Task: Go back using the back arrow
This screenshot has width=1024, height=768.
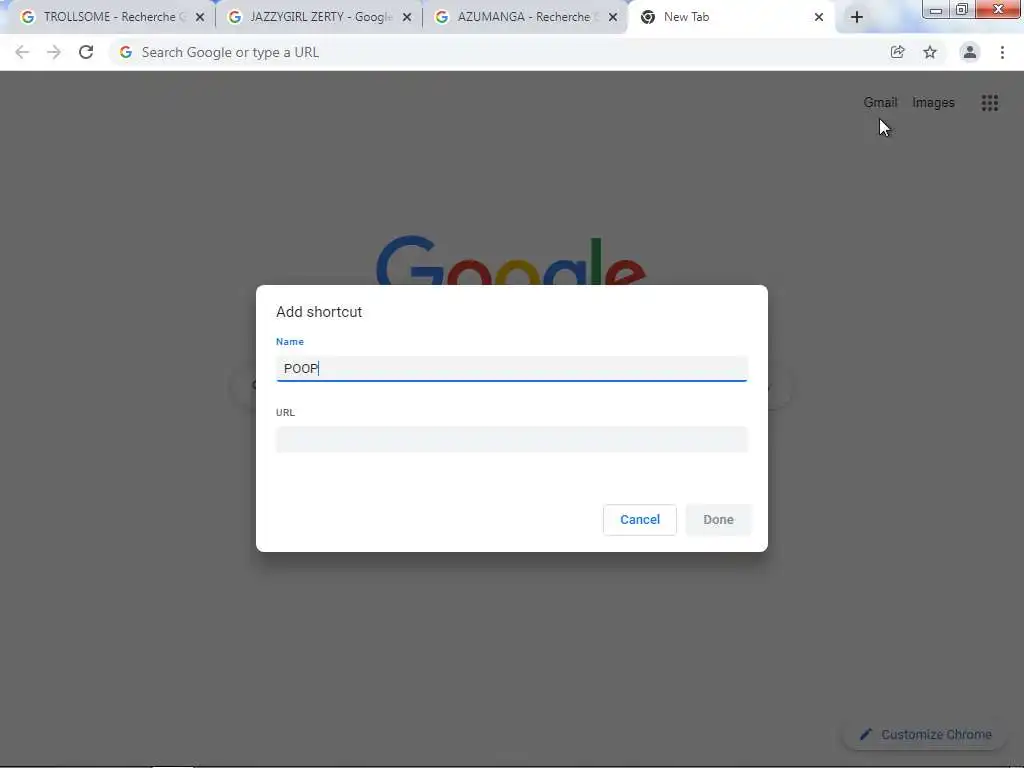Action: pos(22,52)
